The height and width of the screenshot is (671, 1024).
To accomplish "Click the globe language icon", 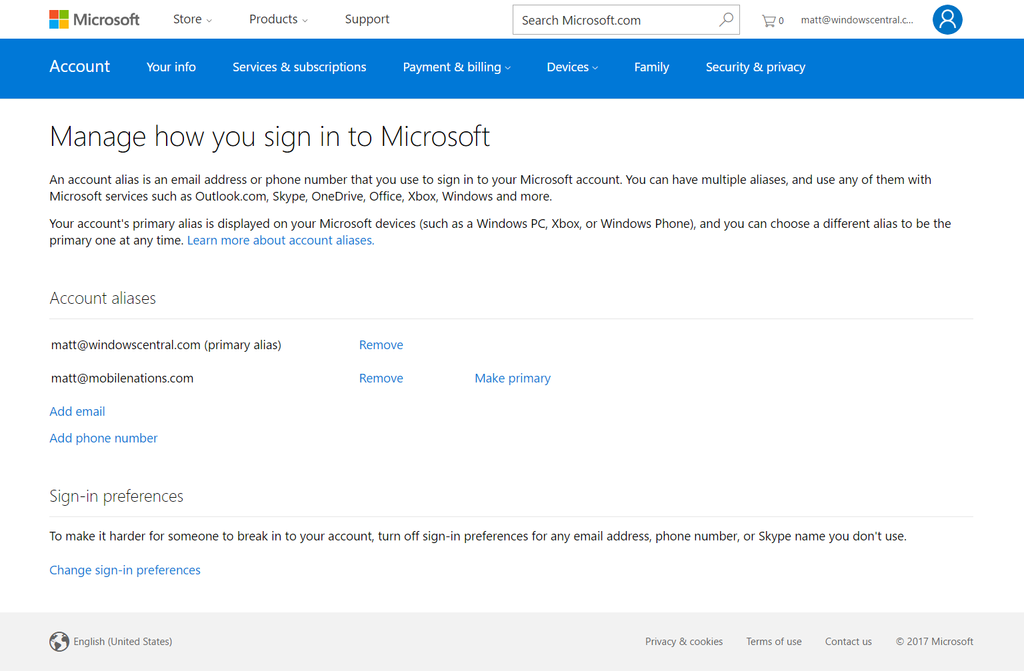I will (58, 641).
